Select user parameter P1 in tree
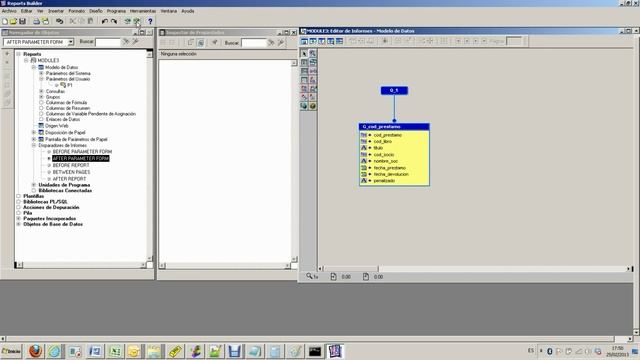 [70, 85]
